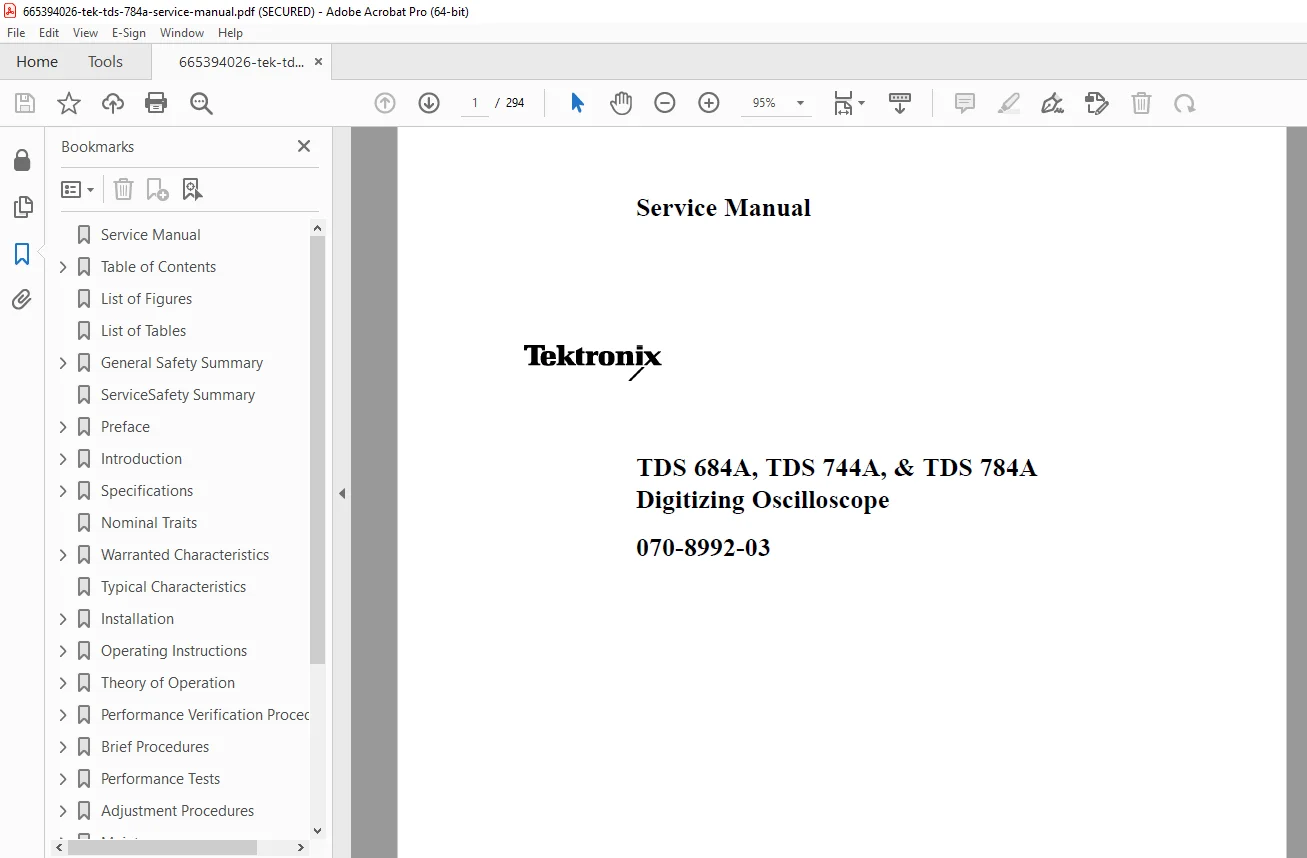Open the Help menu

[x=230, y=33]
